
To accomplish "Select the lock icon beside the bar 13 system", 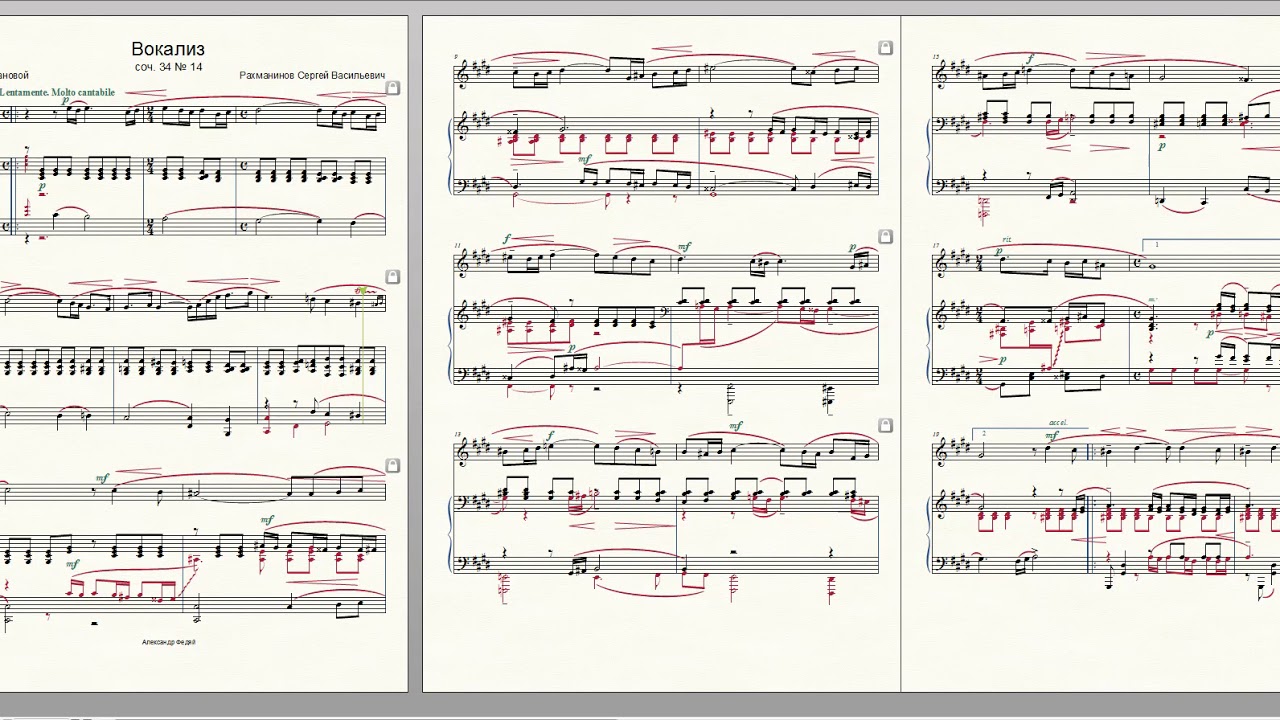I will click(x=885, y=425).
